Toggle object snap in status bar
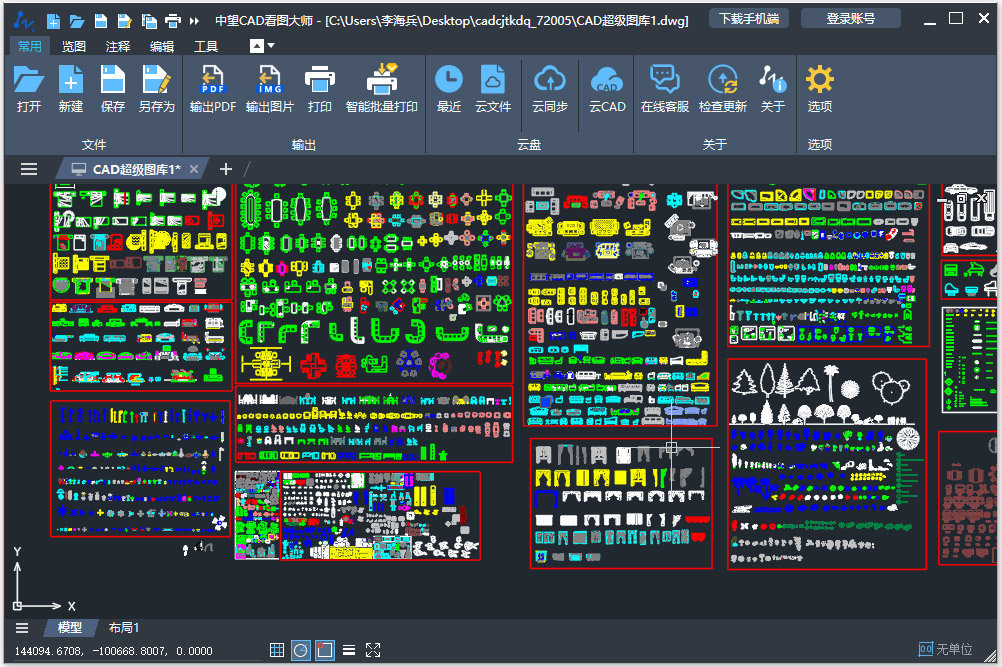The width and height of the screenshot is (1002, 667). click(324, 650)
